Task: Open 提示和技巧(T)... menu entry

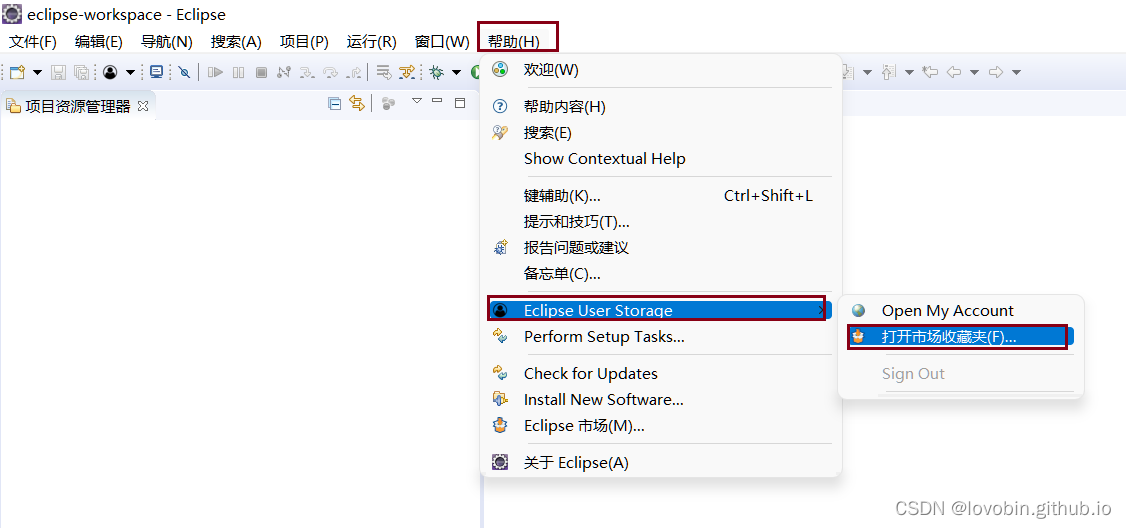Action: (661, 221)
